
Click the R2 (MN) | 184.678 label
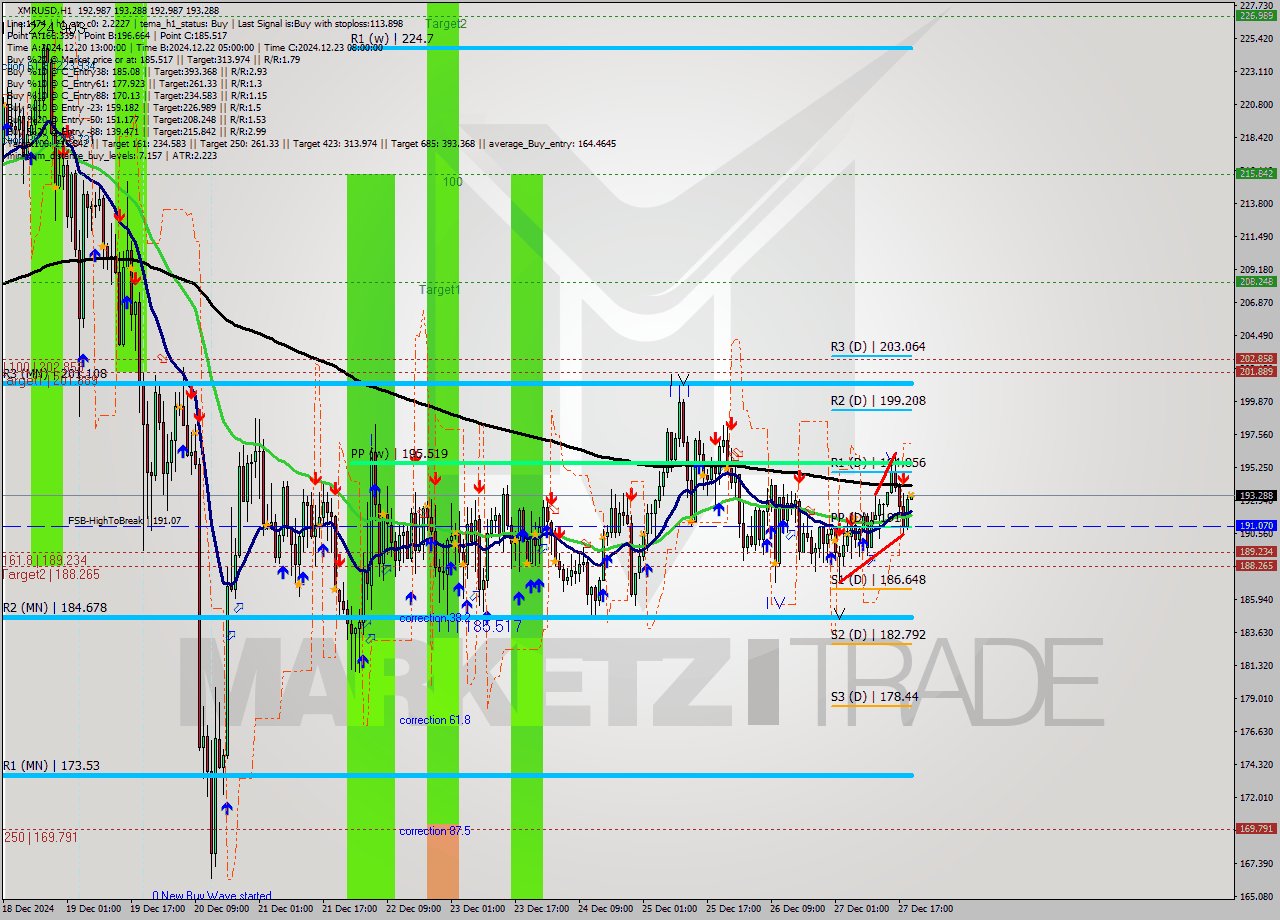pyautogui.click(x=54, y=608)
